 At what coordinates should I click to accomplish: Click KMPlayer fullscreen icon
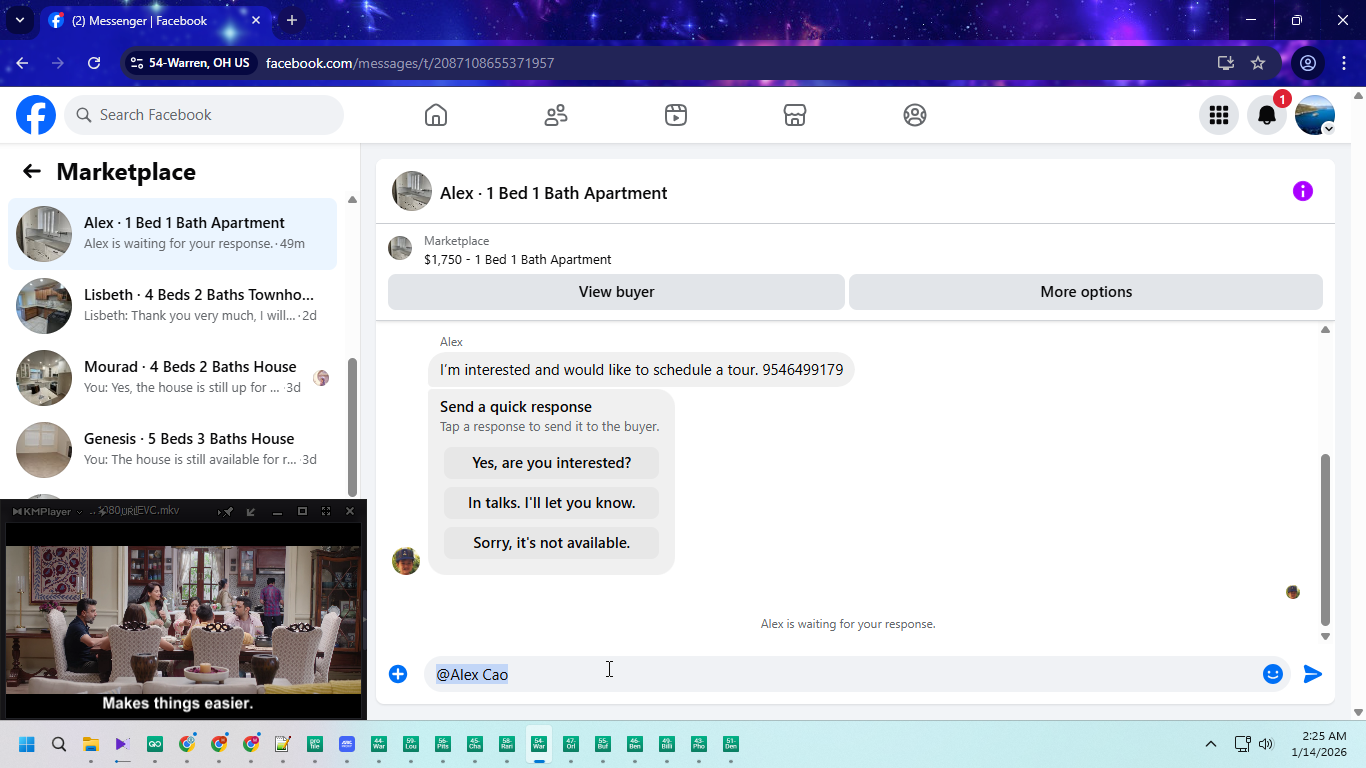click(x=326, y=511)
